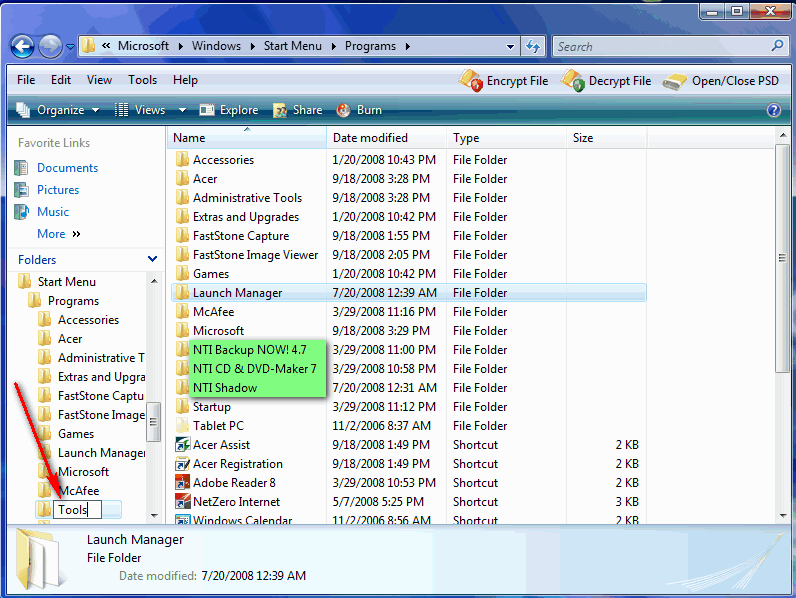Click the folder tree scrollbar thumb

tap(154, 422)
